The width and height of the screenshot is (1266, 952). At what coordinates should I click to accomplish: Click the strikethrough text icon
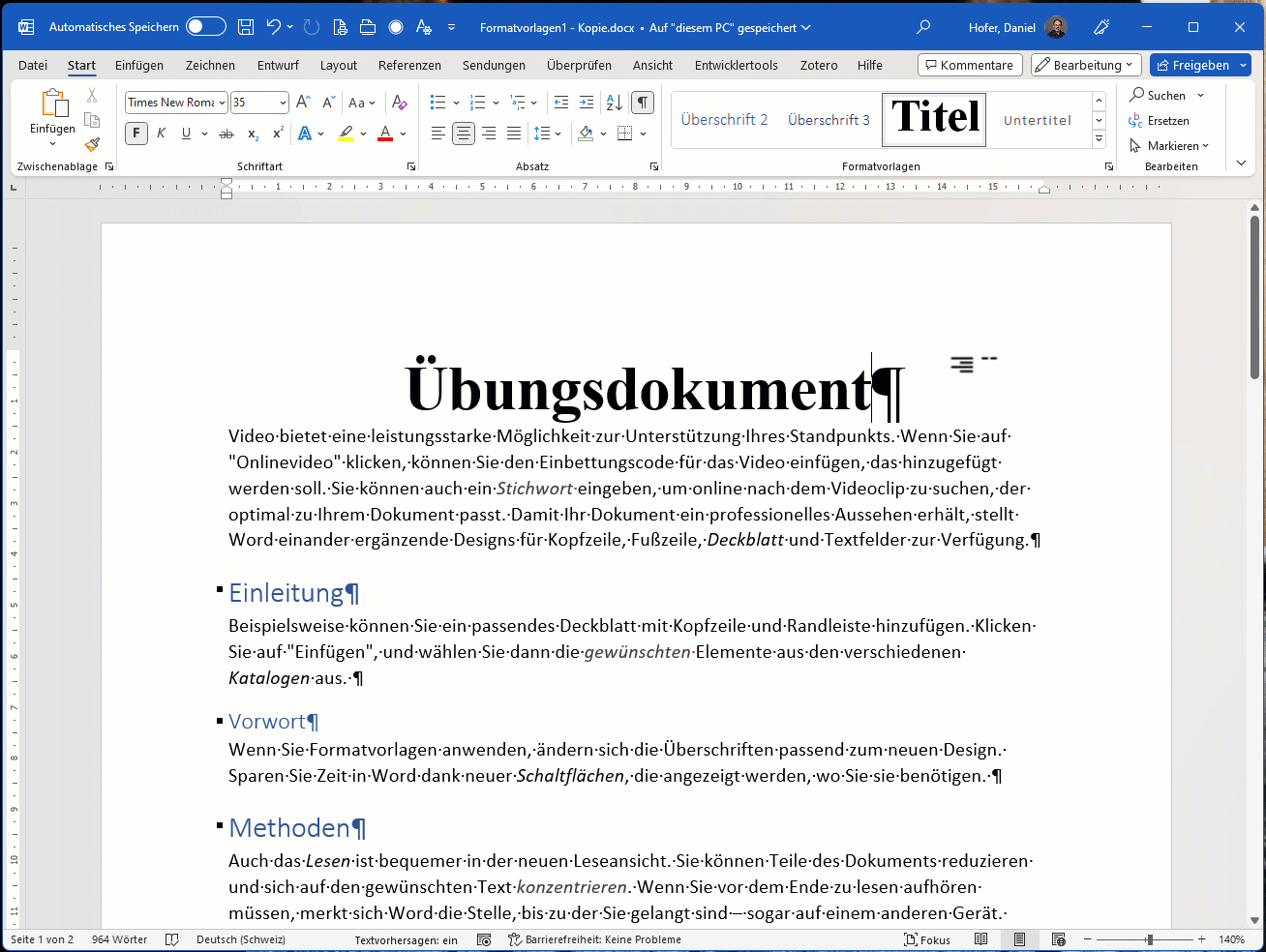pos(226,134)
